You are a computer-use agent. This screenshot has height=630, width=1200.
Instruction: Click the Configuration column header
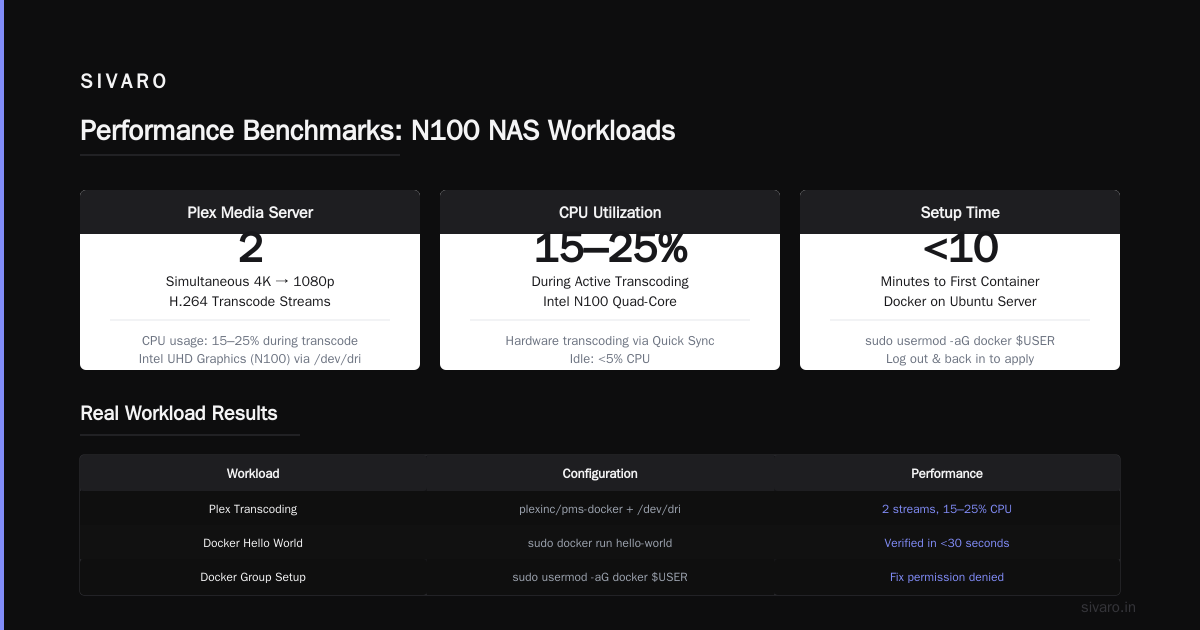600,474
